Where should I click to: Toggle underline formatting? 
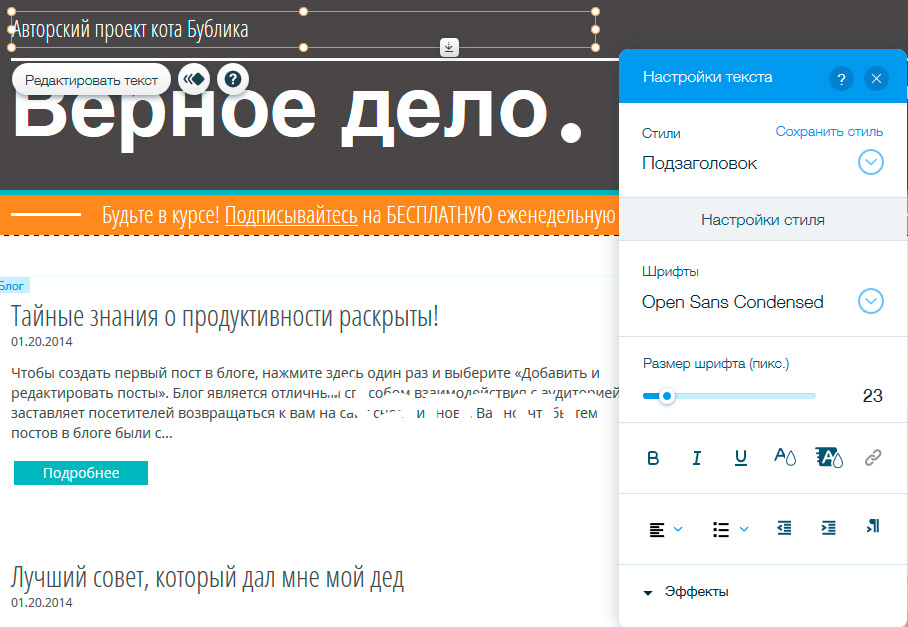click(x=741, y=458)
